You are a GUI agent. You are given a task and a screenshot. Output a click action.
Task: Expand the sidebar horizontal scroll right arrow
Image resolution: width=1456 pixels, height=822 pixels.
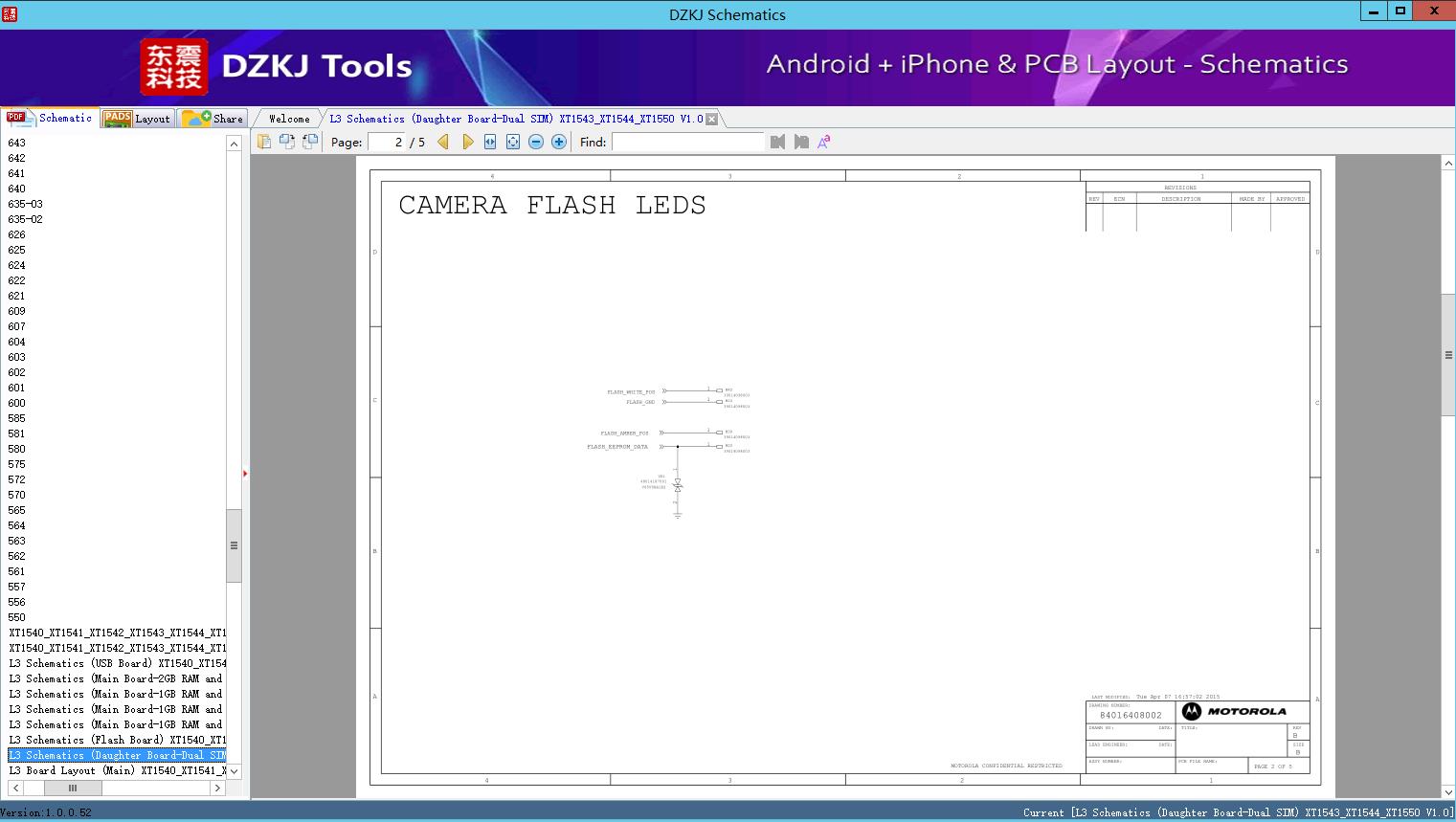tap(218, 788)
